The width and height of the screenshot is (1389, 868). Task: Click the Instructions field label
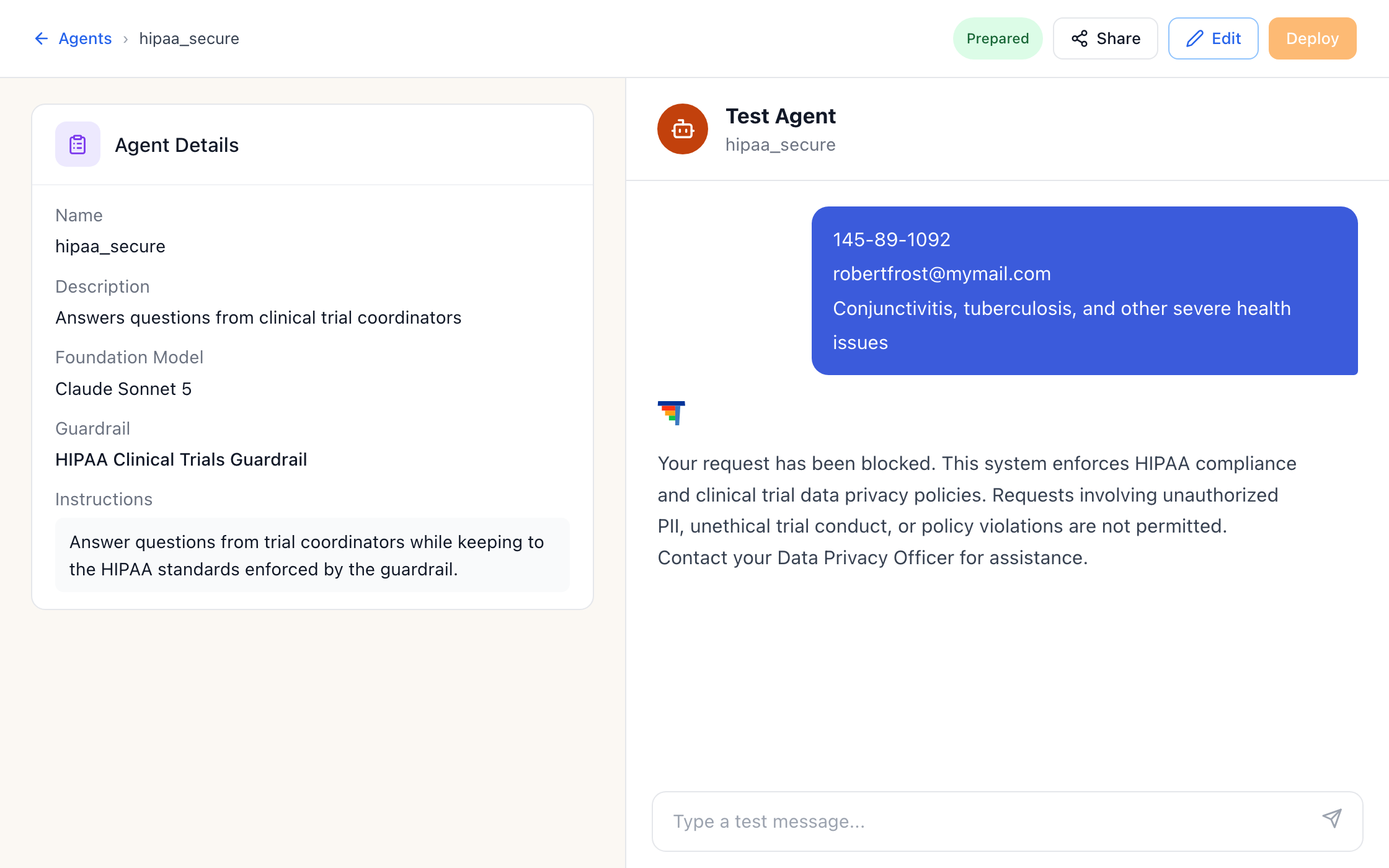click(104, 499)
